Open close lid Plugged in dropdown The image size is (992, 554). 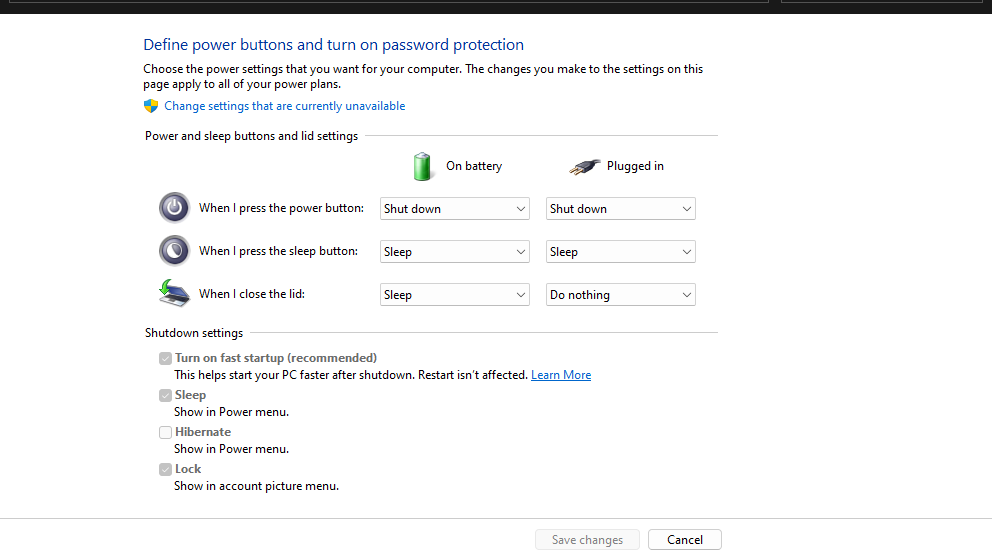(621, 295)
